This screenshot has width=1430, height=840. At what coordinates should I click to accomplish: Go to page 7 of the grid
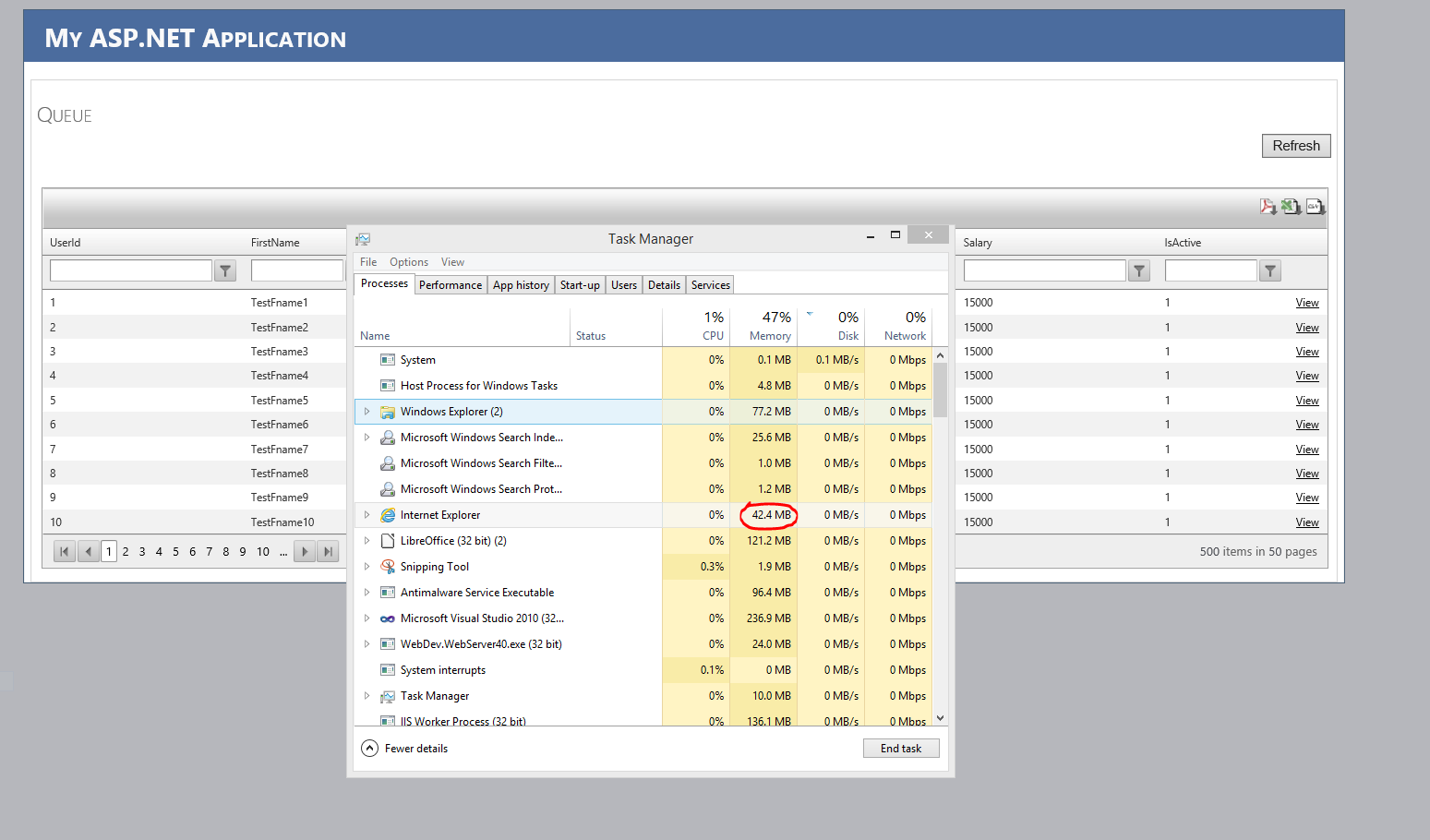[209, 552]
